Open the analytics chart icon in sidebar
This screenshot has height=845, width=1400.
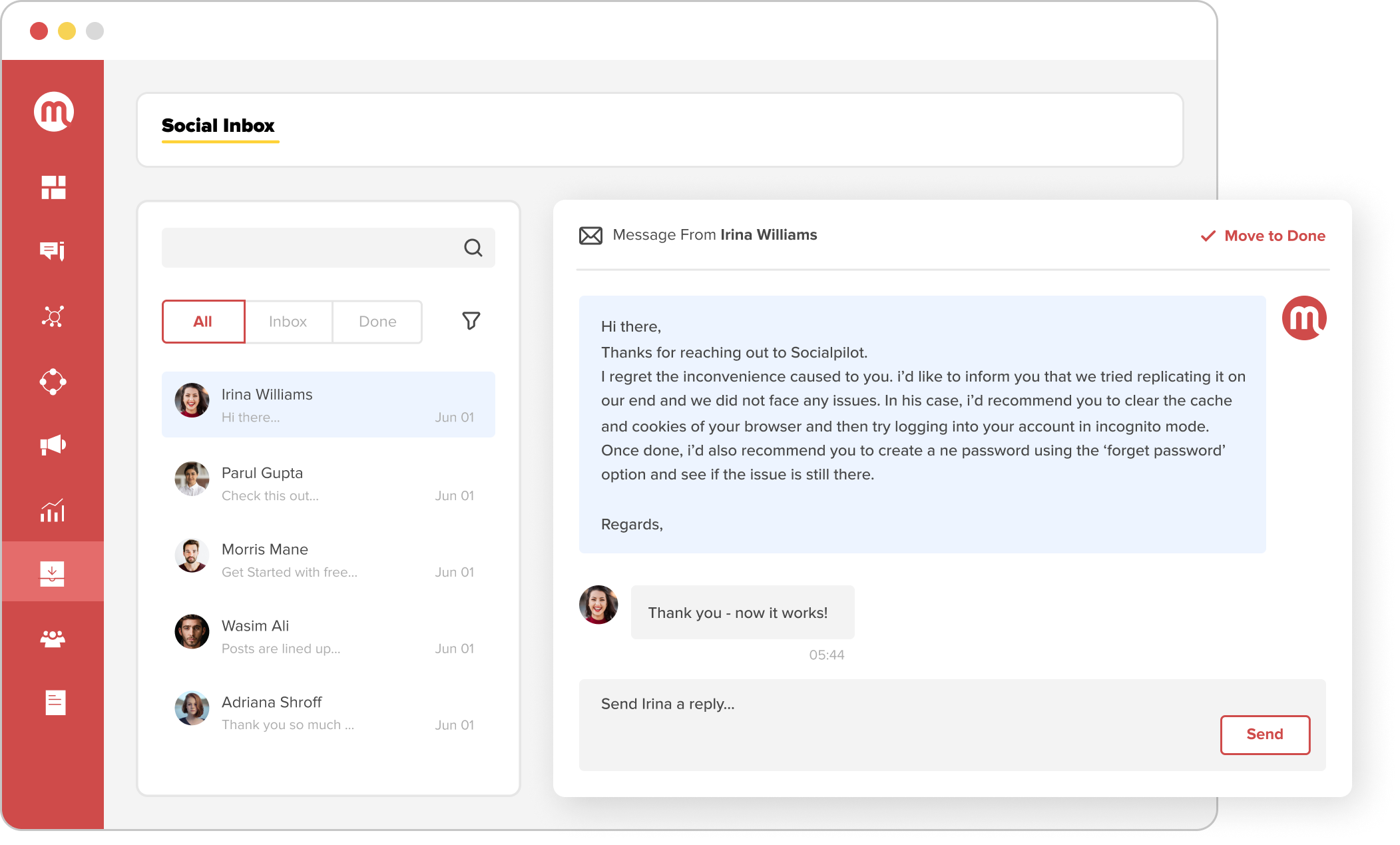click(53, 510)
